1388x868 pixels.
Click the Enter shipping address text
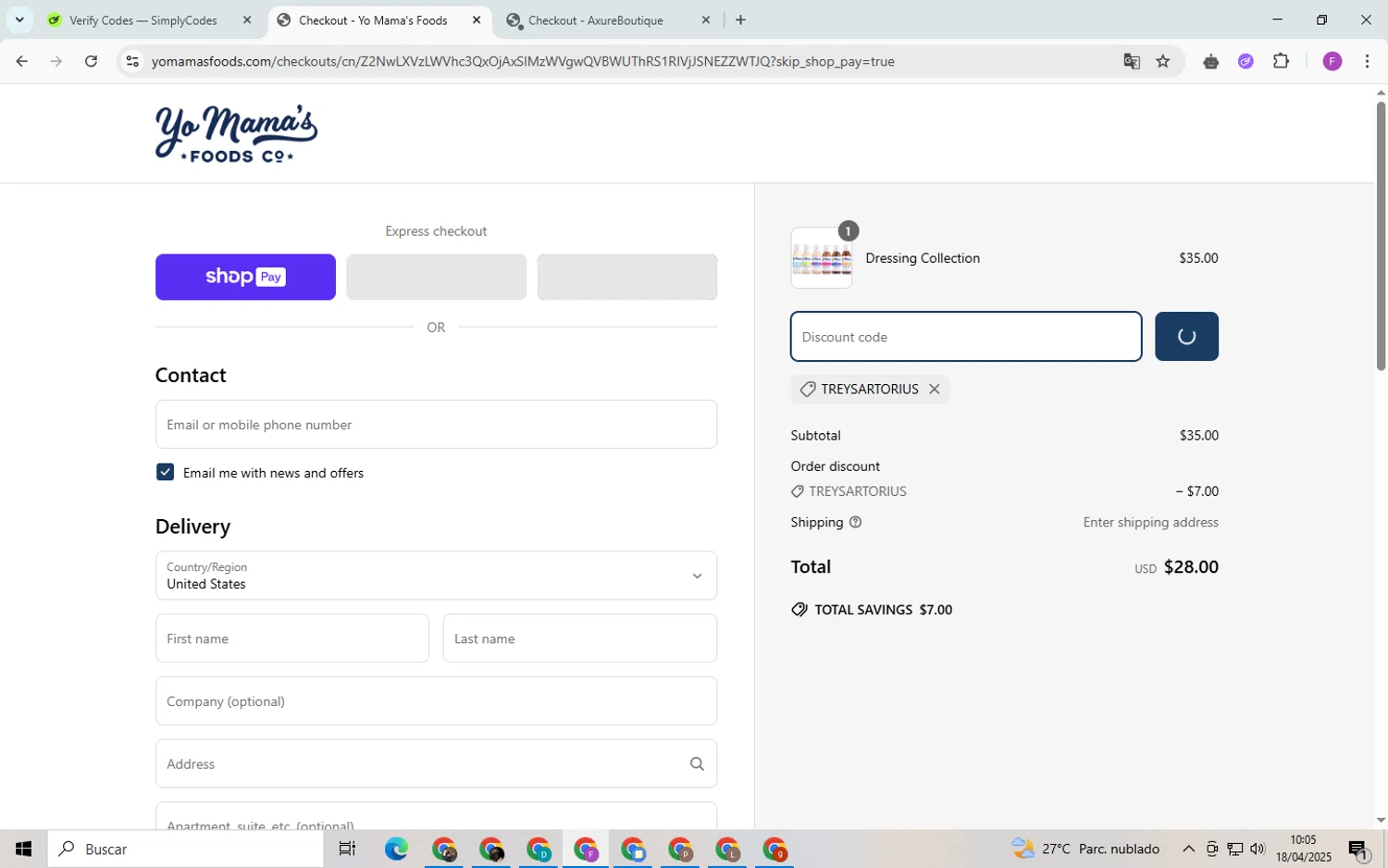(x=1150, y=523)
